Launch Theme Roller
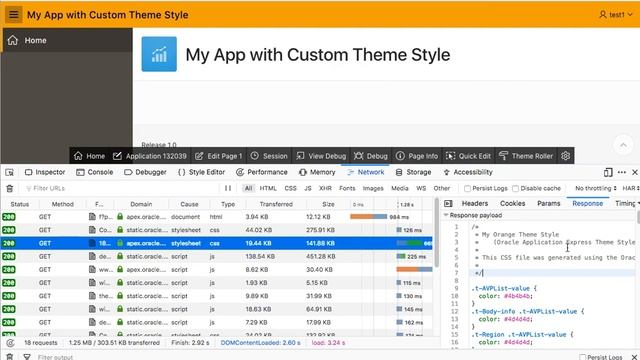The width and height of the screenshot is (640, 360). [526, 156]
